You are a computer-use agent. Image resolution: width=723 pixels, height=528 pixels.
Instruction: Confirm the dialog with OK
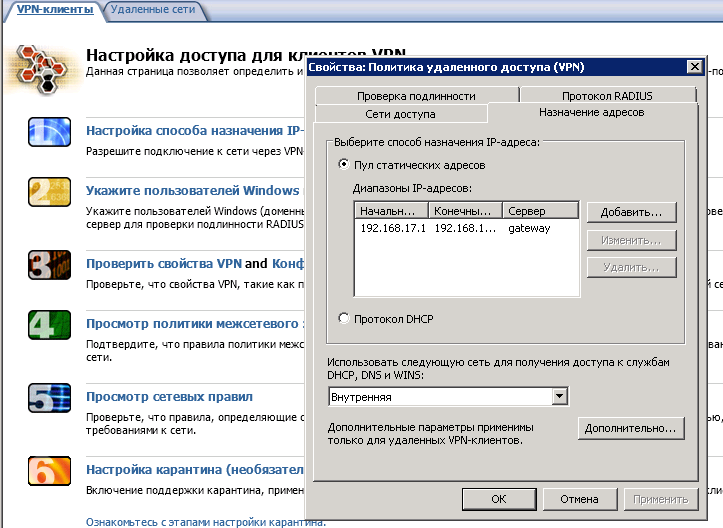499,499
